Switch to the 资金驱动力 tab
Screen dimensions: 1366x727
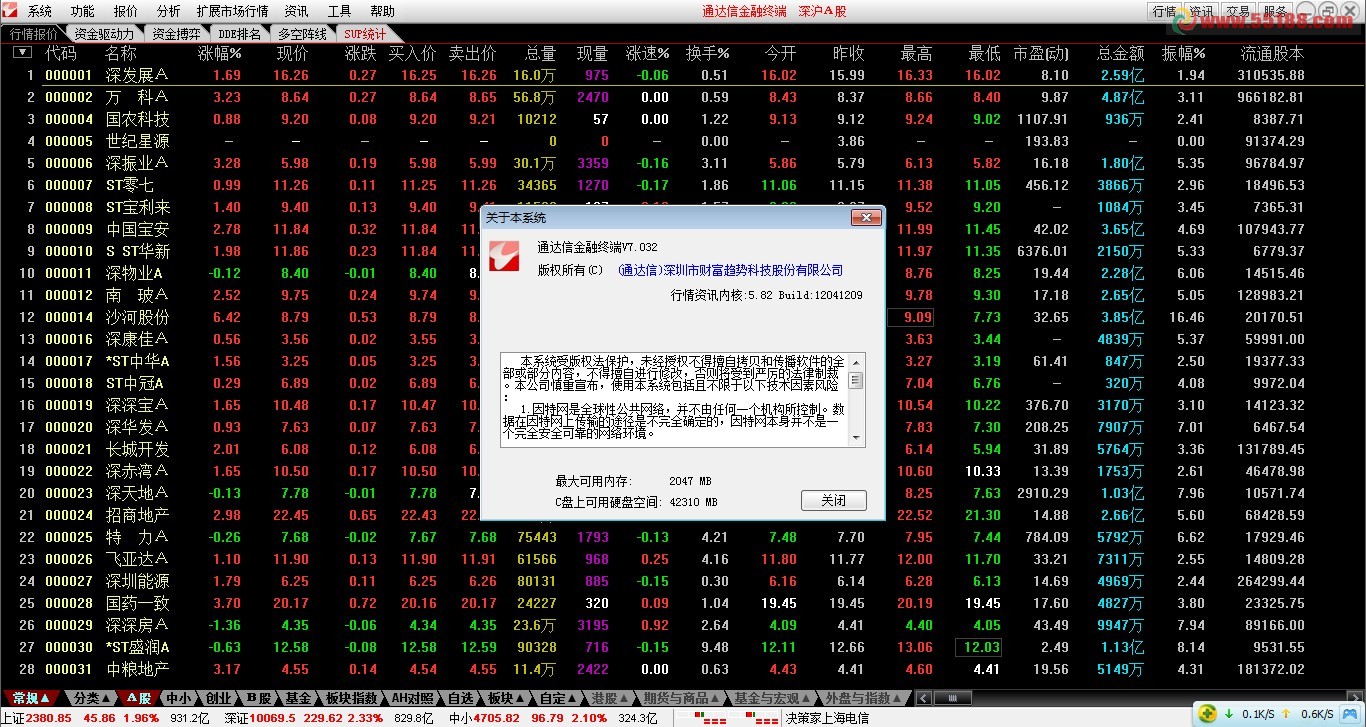tap(104, 33)
